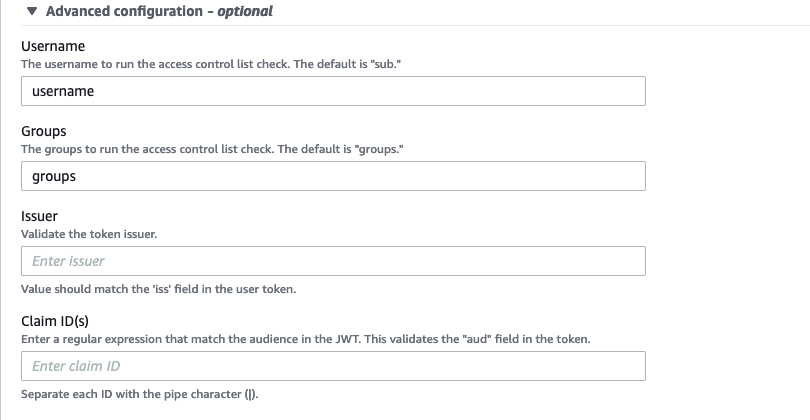Viewport: 810px width, 420px height.
Task: Click the regular expression audience description
Action: (305, 339)
